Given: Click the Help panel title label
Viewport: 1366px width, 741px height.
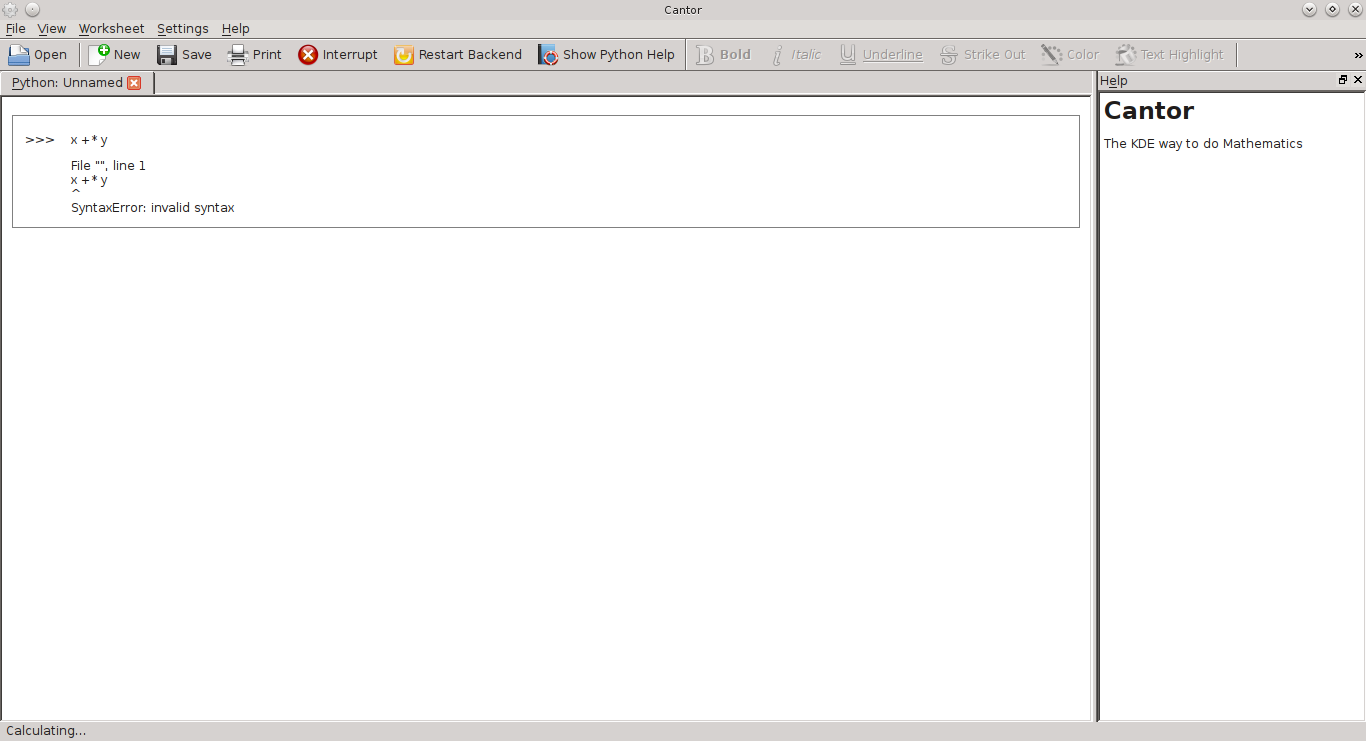Looking at the screenshot, I should coord(1114,81).
